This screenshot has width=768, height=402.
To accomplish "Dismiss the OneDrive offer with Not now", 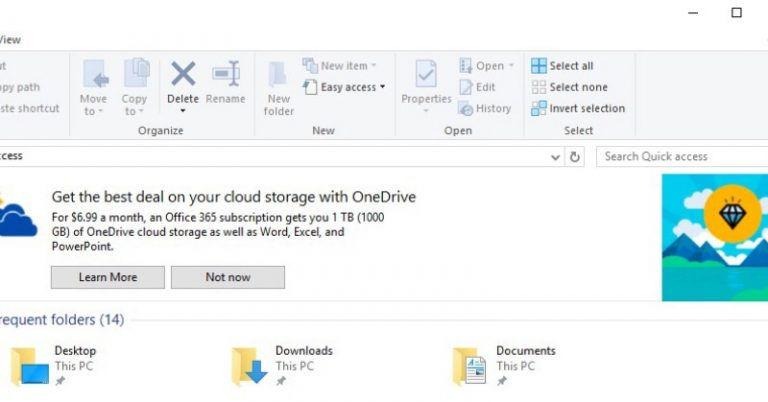I will 228,277.
